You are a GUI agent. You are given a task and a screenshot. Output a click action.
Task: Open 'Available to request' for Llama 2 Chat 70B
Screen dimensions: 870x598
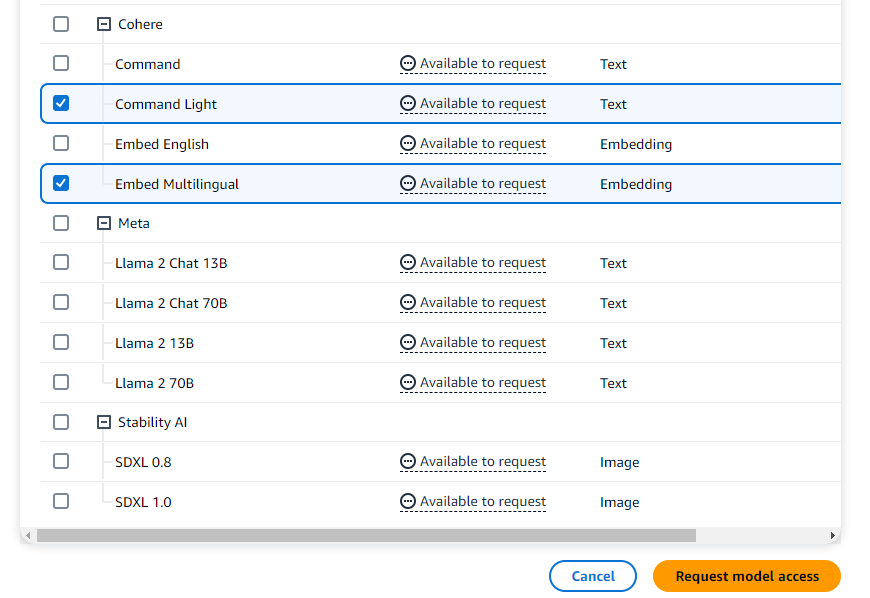click(483, 303)
